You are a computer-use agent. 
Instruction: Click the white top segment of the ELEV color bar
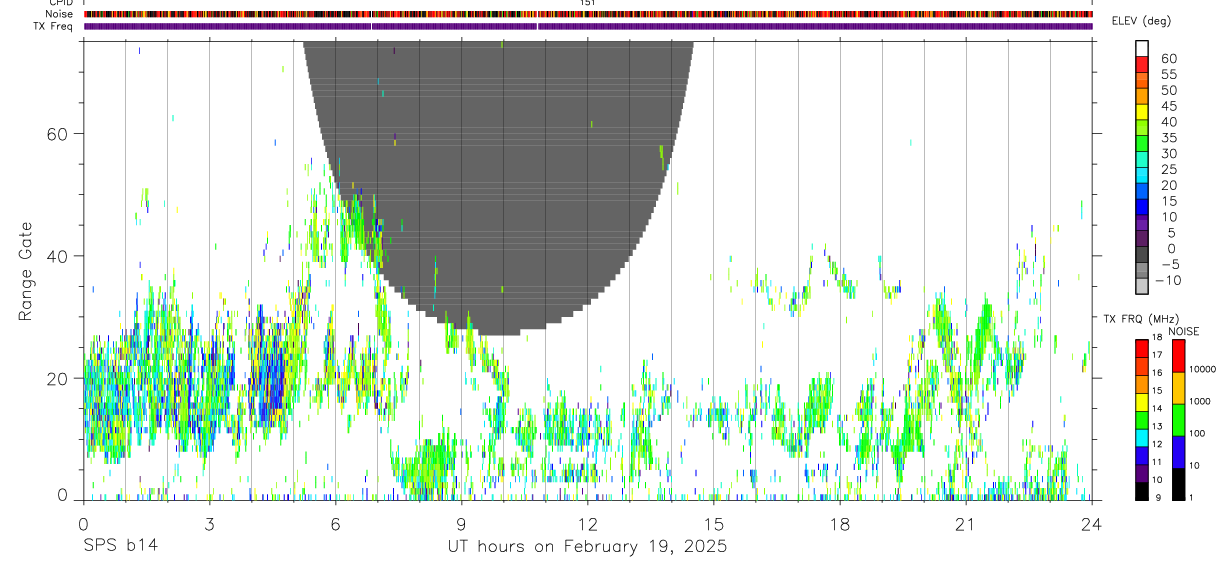click(1142, 47)
